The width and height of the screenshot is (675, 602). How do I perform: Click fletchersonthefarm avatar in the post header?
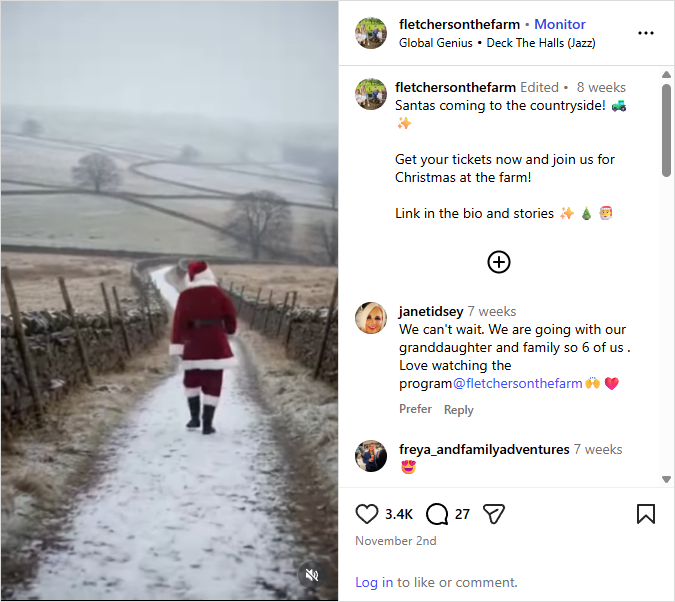coord(371,33)
